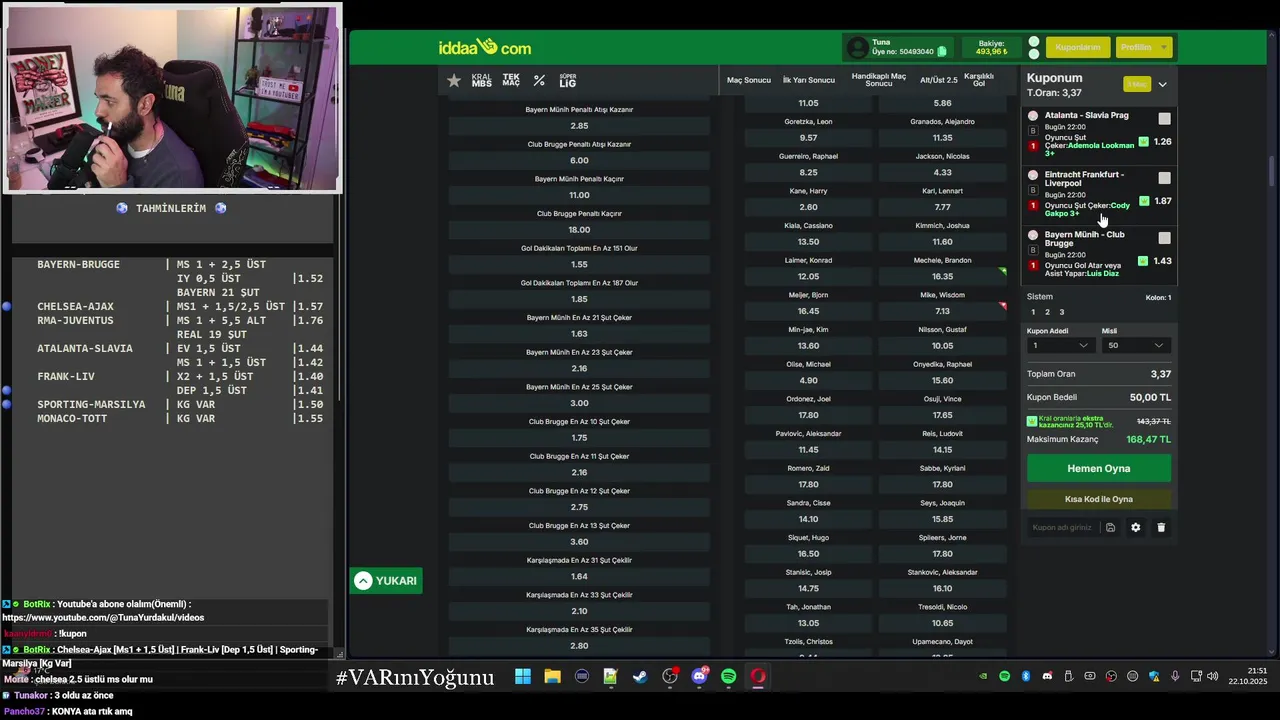The width and height of the screenshot is (1280, 720).
Task: Toggle the favorites star filter
Action: click(x=454, y=80)
